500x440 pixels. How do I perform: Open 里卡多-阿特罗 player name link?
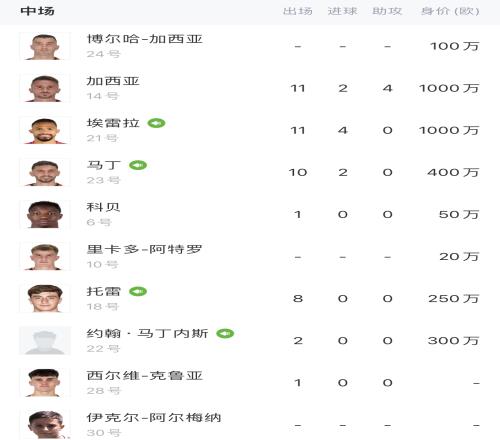coord(144,249)
